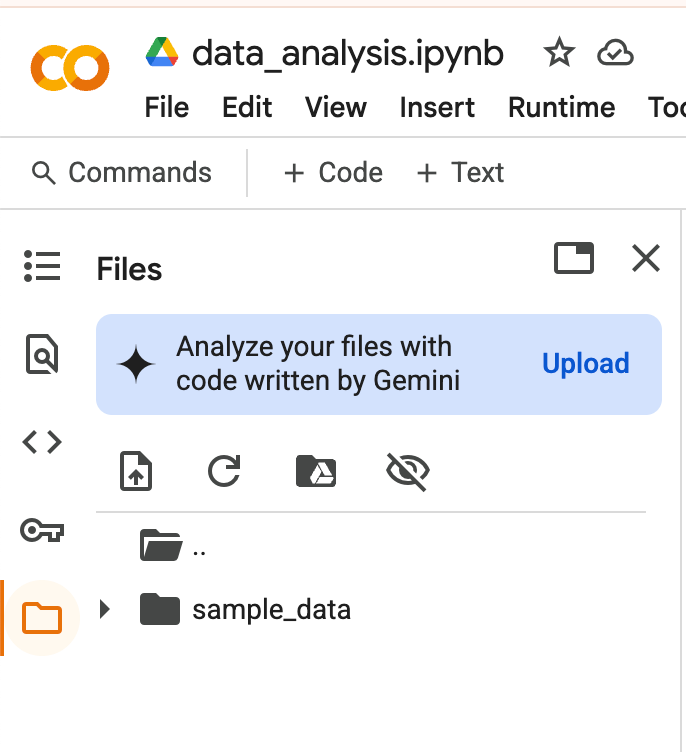Viewport: 686px width, 752px height.
Task: Toggle the show hidden files eye icon
Action: pos(408,471)
